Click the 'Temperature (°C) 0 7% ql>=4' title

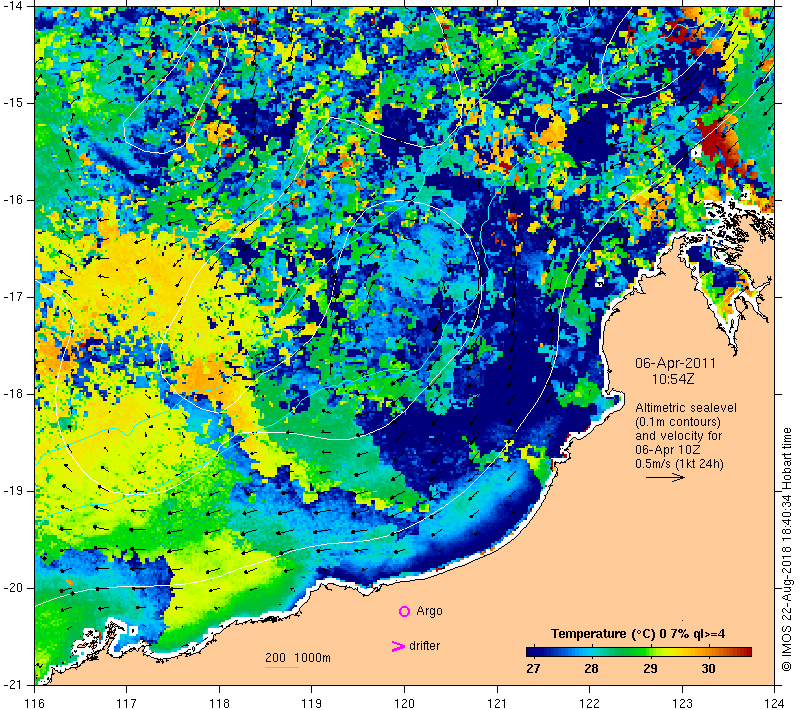click(638, 634)
